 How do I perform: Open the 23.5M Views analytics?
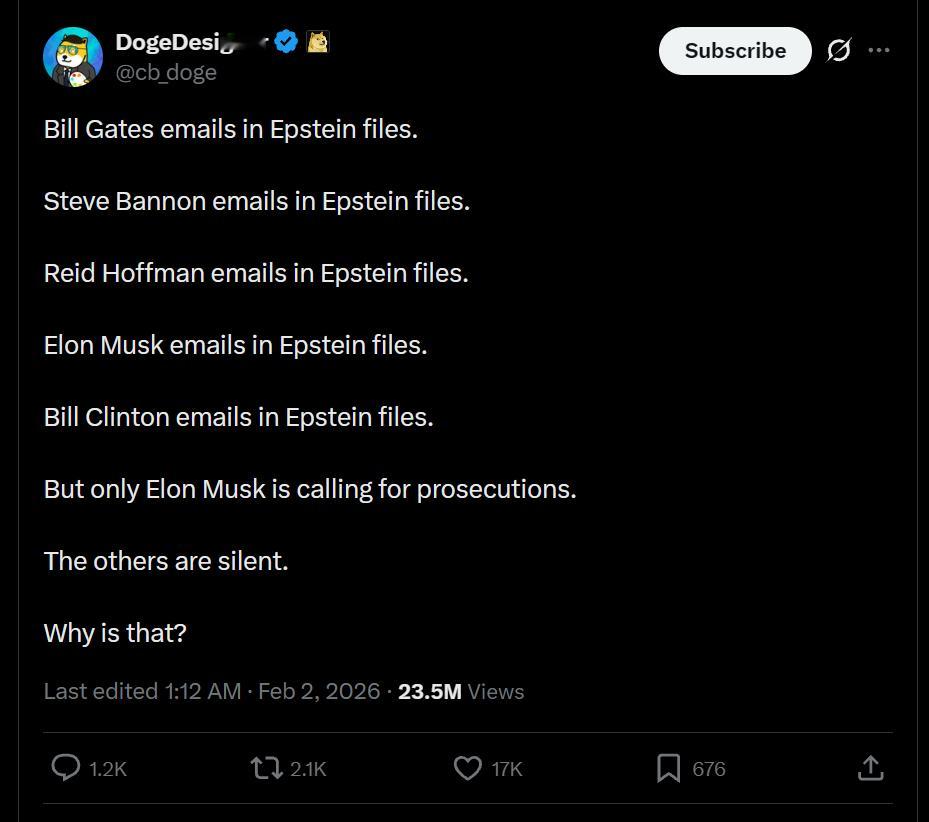[460, 691]
